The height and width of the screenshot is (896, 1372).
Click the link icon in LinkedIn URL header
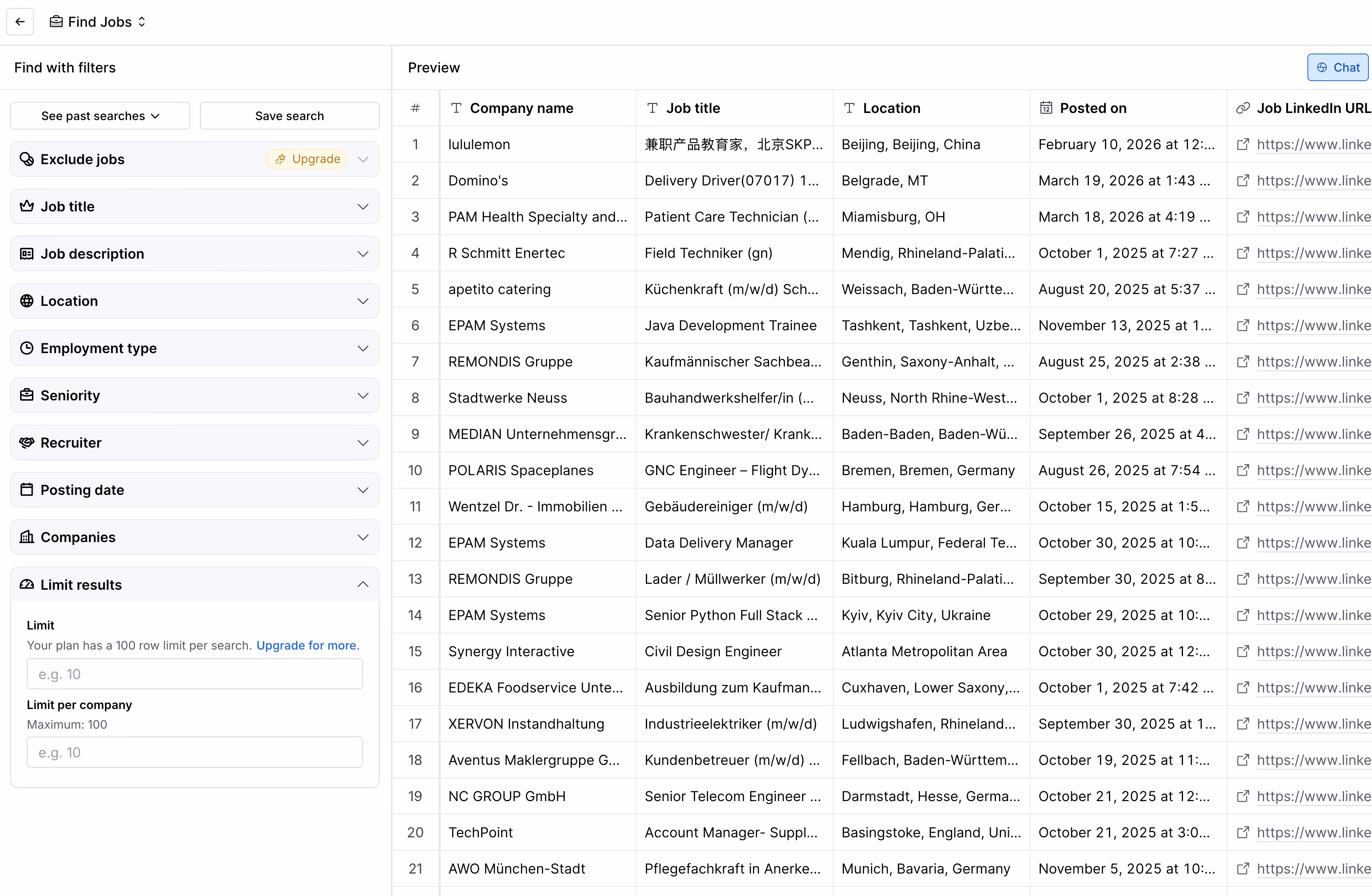pyautogui.click(x=1243, y=108)
